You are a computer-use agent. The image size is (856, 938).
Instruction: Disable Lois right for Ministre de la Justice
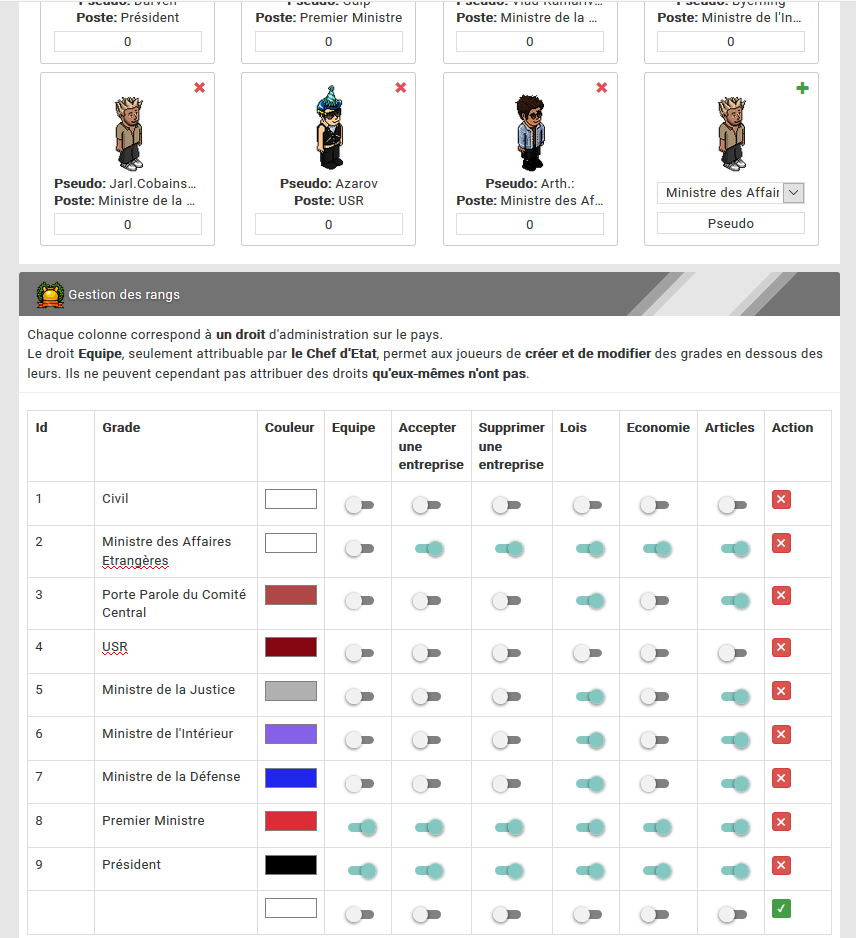(x=590, y=696)
